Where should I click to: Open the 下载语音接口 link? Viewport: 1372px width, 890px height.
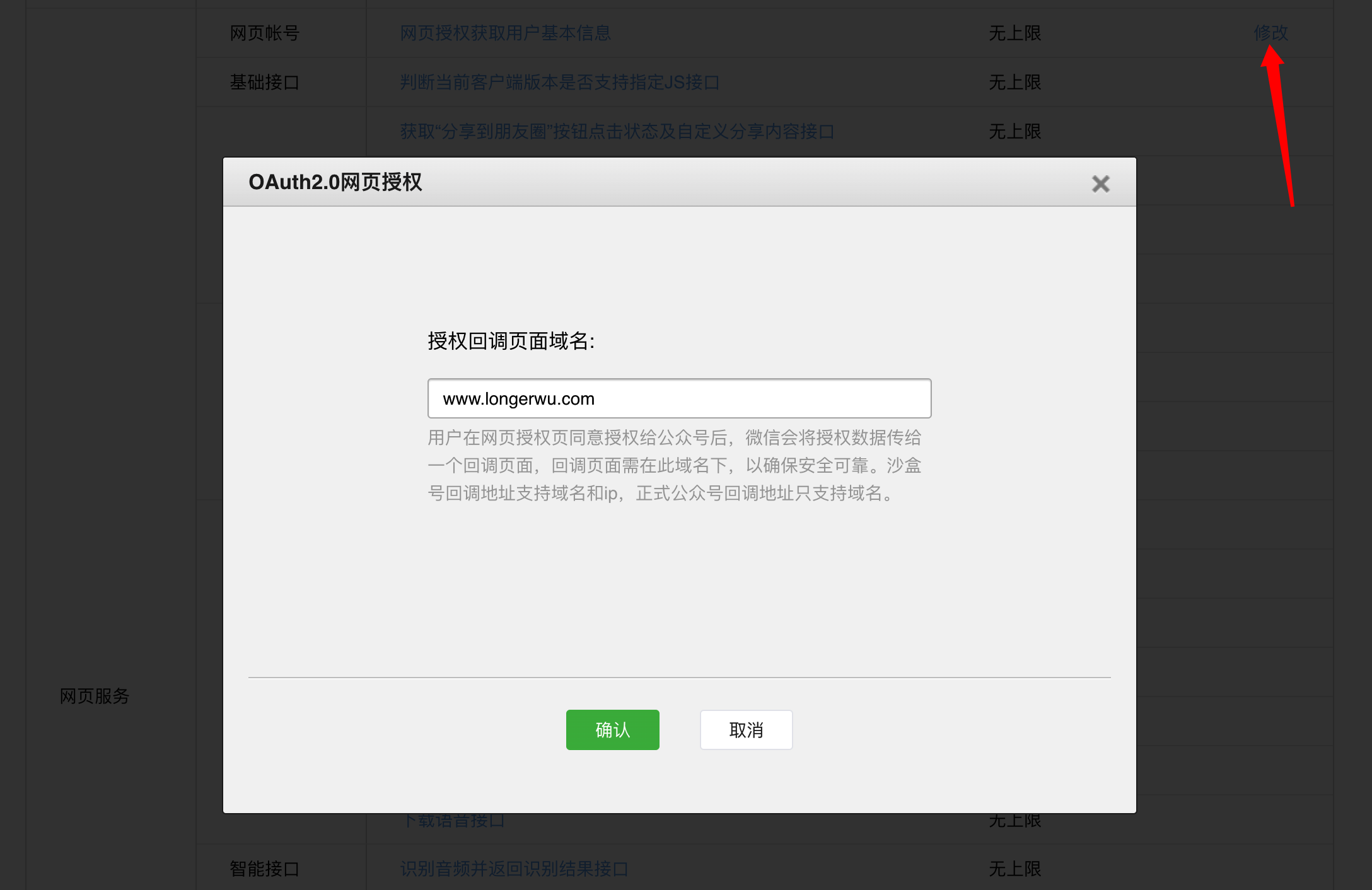click(454, 821)
